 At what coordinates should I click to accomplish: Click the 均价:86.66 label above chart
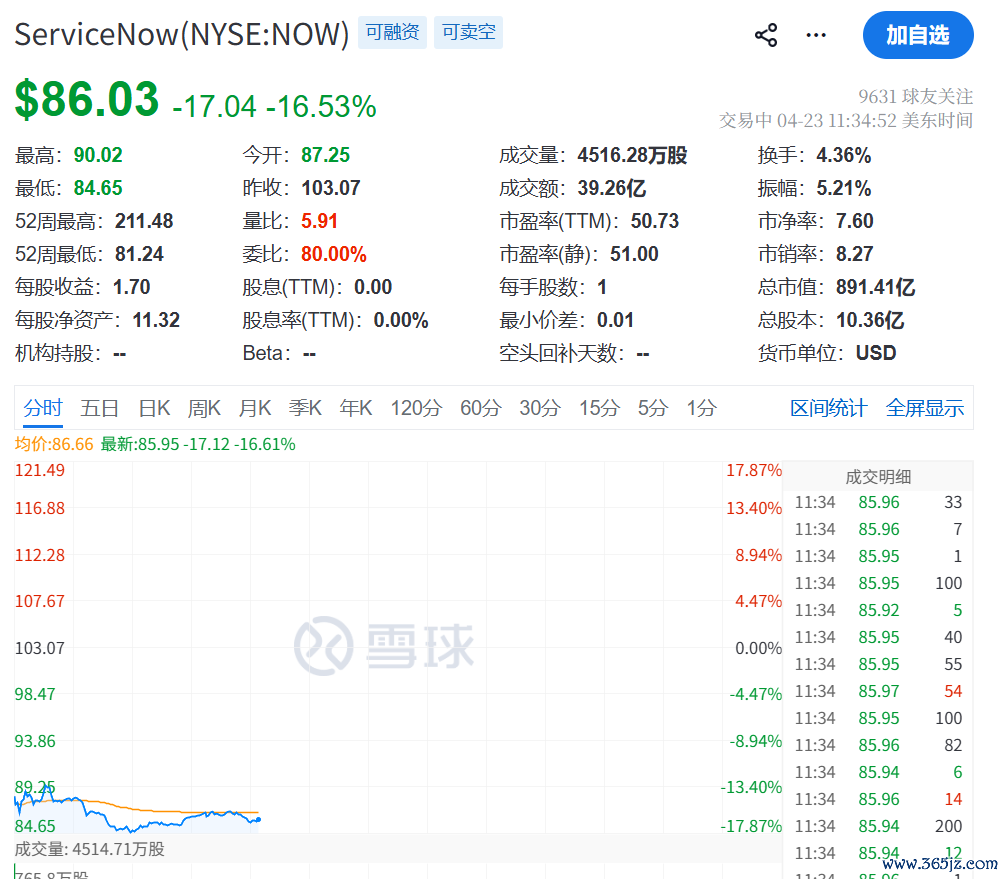[54, 444]
